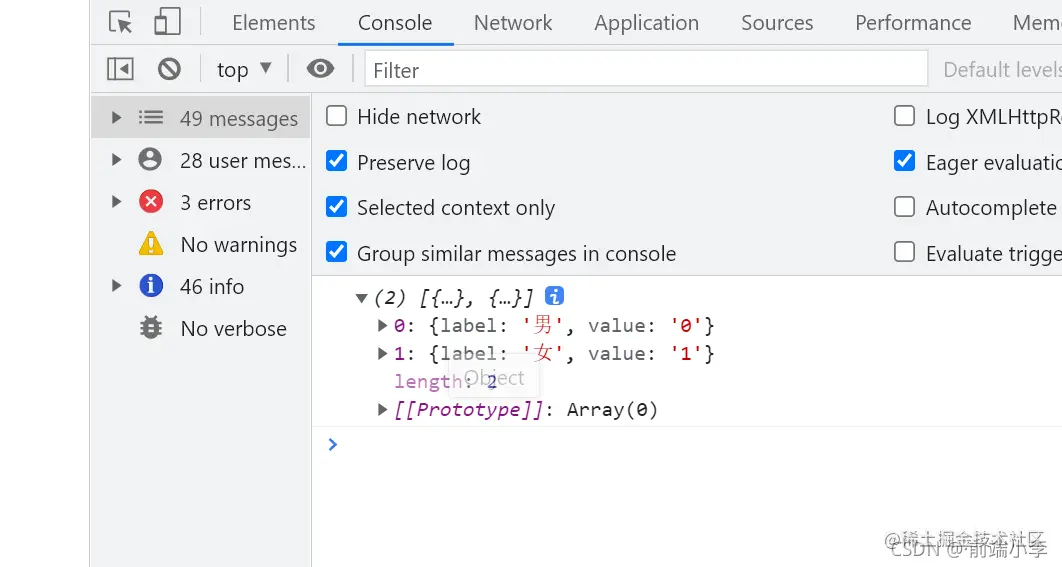The height and width of the screenshot is (567, 1062).
Task: Activate the inspect element picker icon
Action: coord(121,23)
